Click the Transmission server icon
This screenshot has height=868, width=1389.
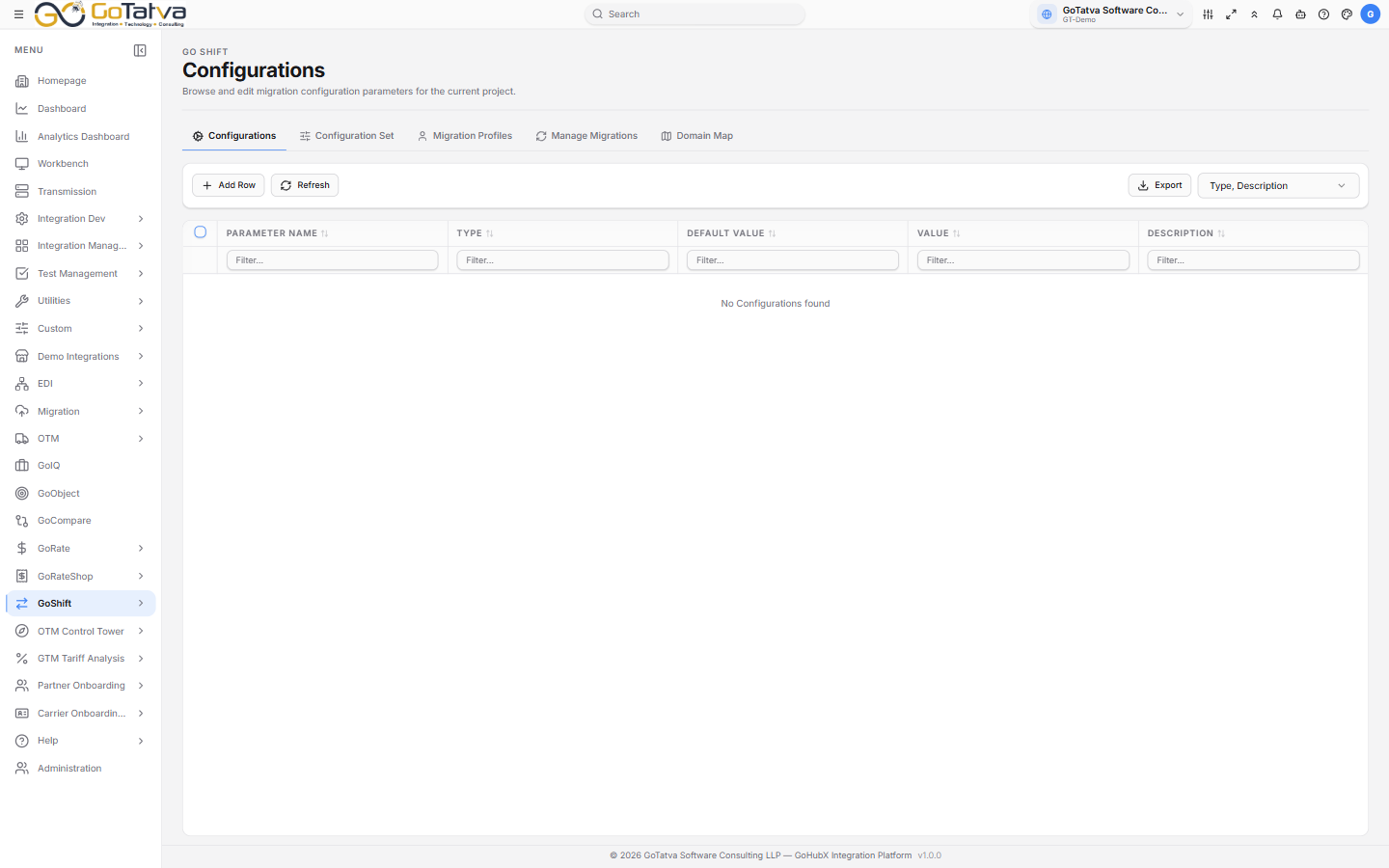(x=21, y=192)
